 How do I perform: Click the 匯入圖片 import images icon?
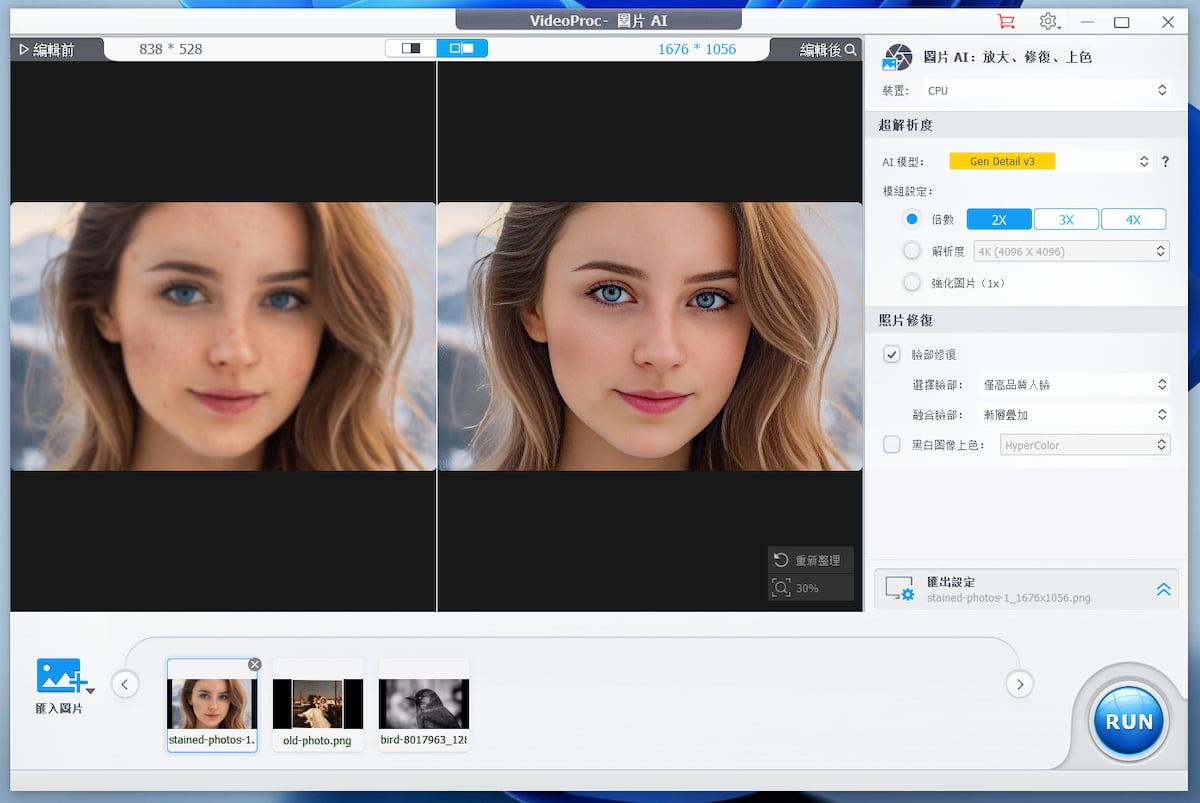(x=58, y=678)
